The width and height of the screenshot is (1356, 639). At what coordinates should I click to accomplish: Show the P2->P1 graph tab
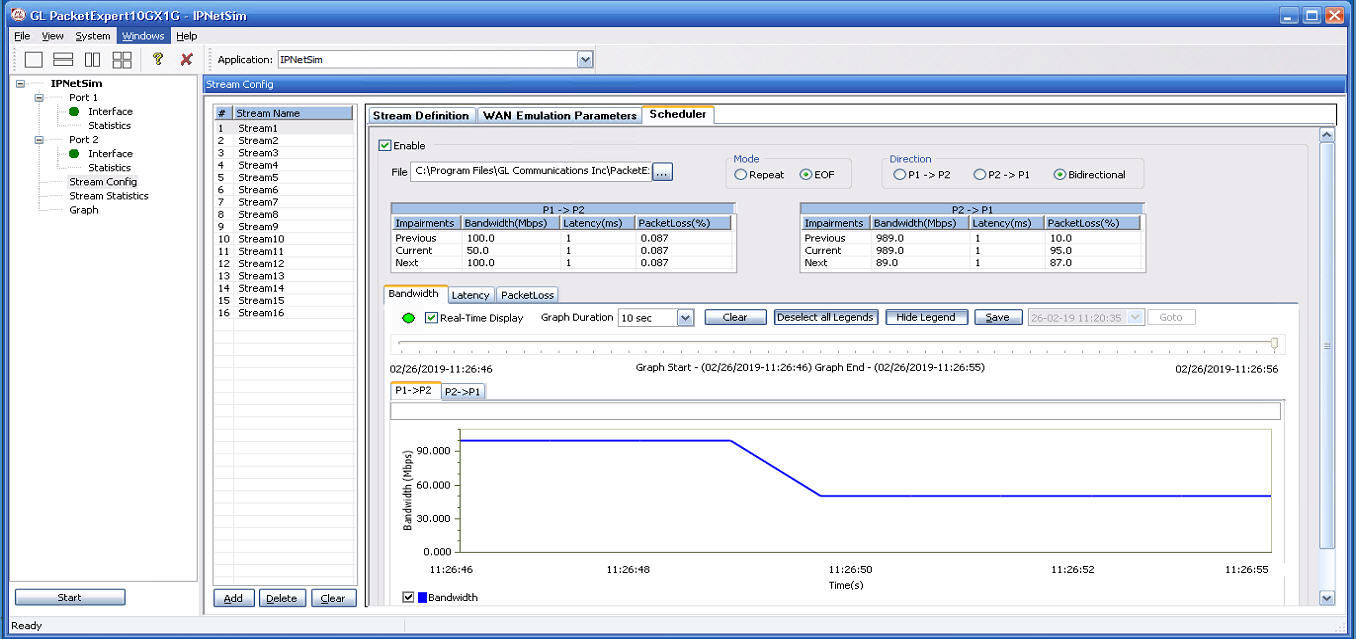click(463, 392)
